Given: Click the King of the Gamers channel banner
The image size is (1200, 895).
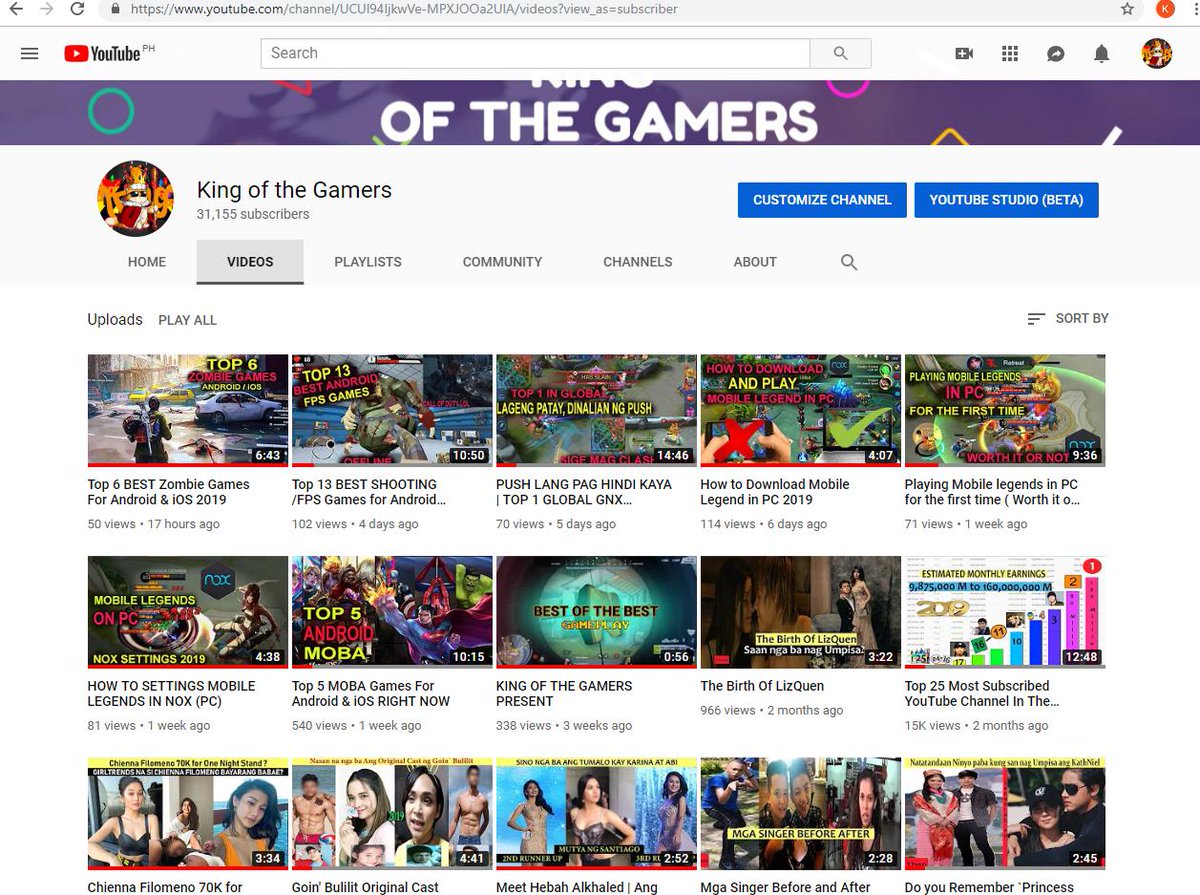Looking at the screenshot, I should pyautogui.click(x=600, y=113).
